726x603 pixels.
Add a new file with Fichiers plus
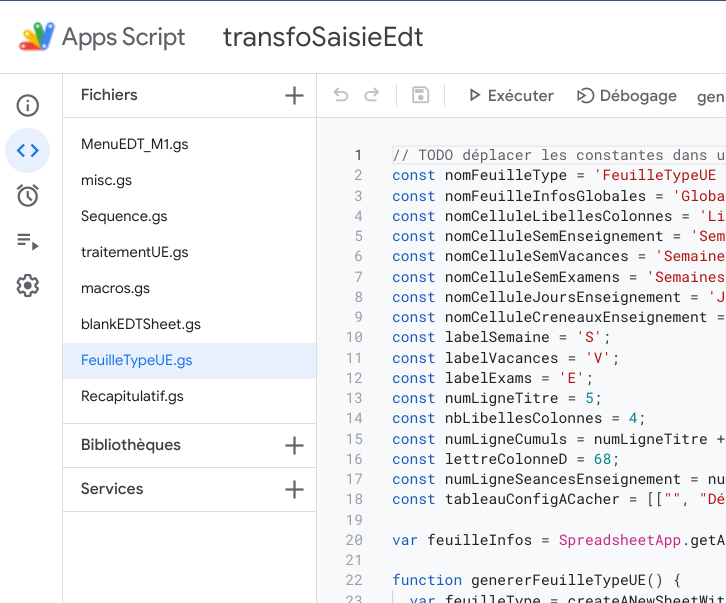(294, 95)
